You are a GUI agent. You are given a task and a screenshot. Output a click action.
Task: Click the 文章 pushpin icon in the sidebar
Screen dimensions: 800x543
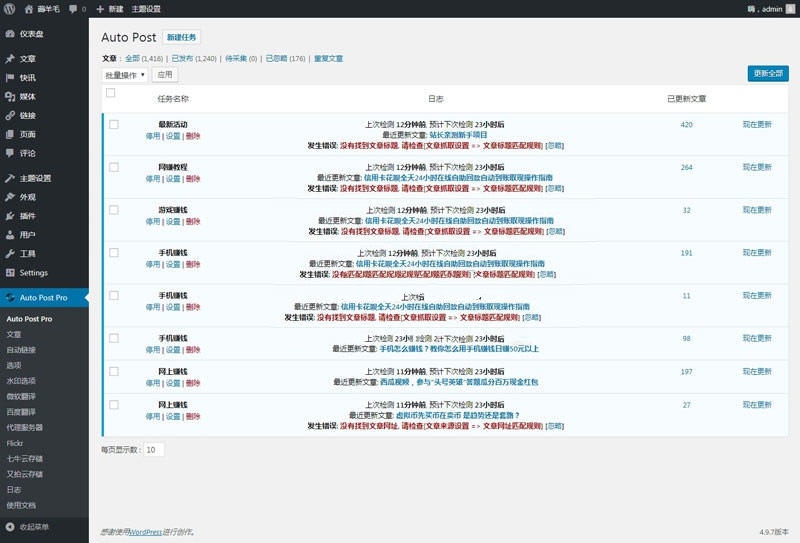[x=9, y=59]
